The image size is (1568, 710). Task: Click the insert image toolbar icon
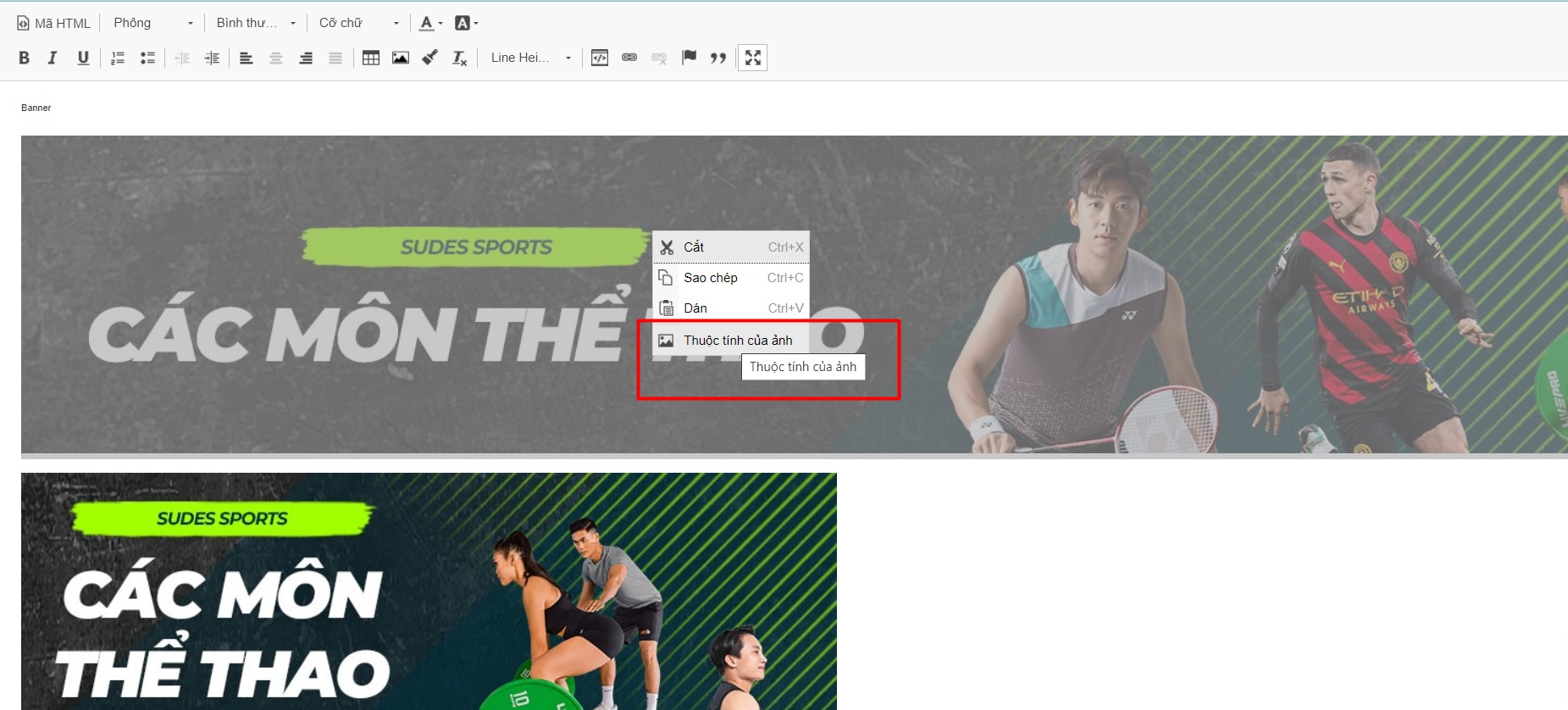click(x=401, y=58)
